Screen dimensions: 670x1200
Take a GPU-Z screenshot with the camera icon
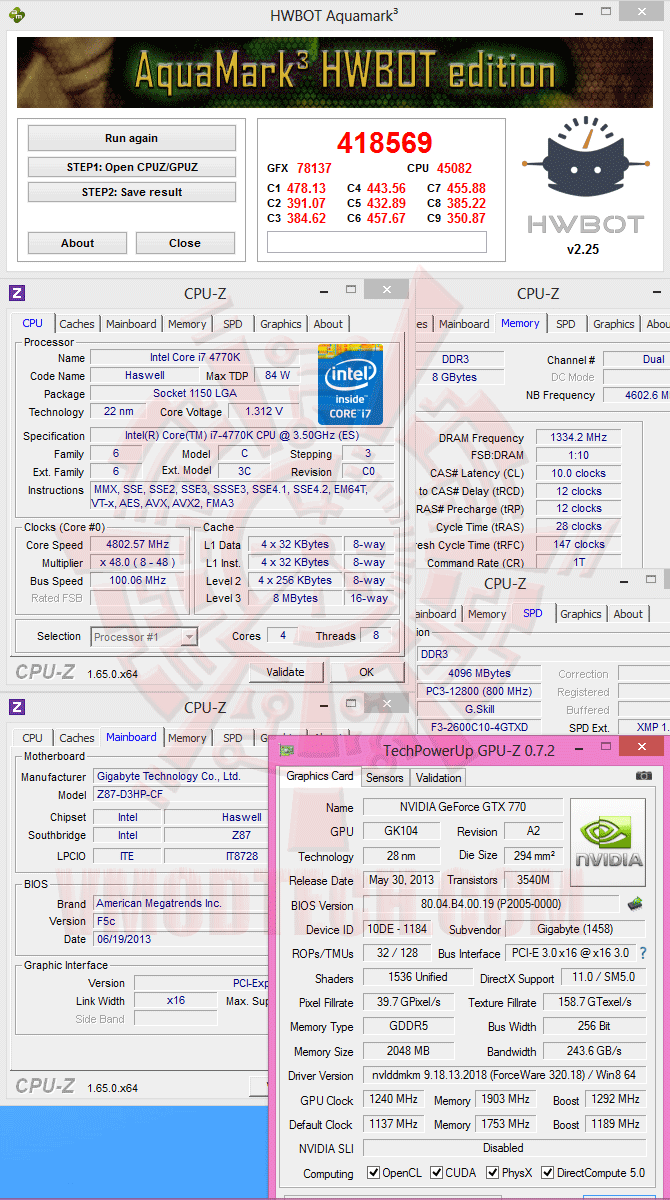pyautogui.click(x=644, y=776)
